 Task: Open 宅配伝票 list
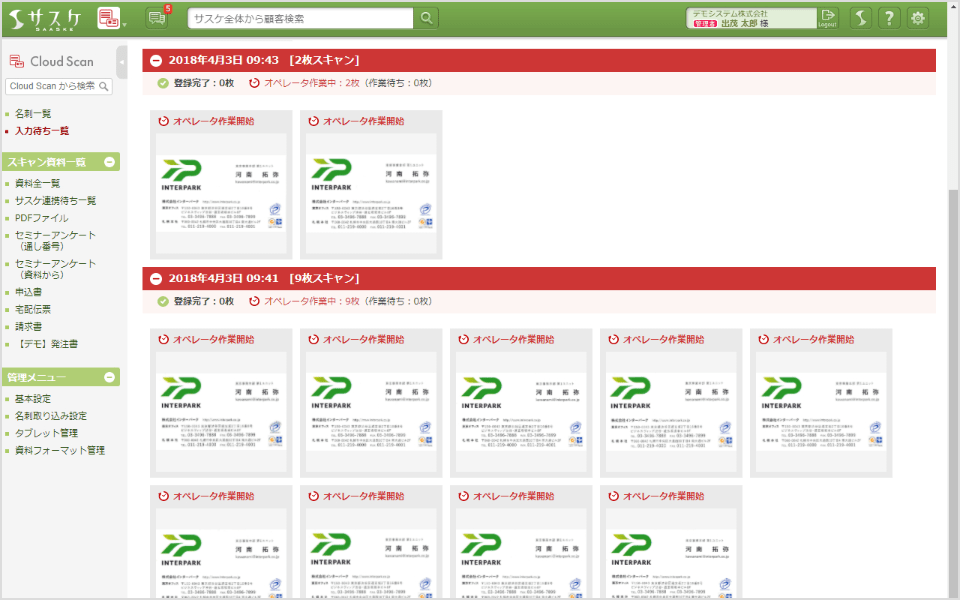click(33, 309)
